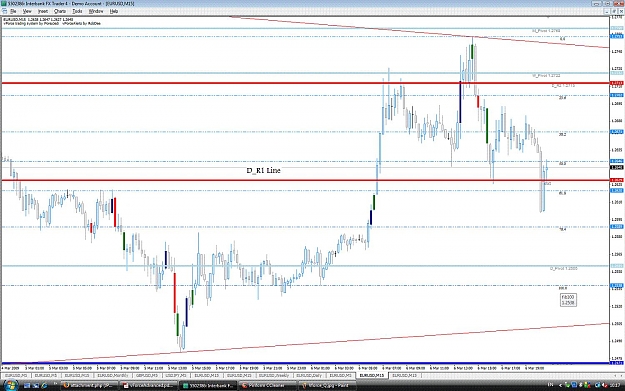The image size is (625, 391).
Task: Select the W_Pivot label on chart
Action: click(x=546, y=75)
